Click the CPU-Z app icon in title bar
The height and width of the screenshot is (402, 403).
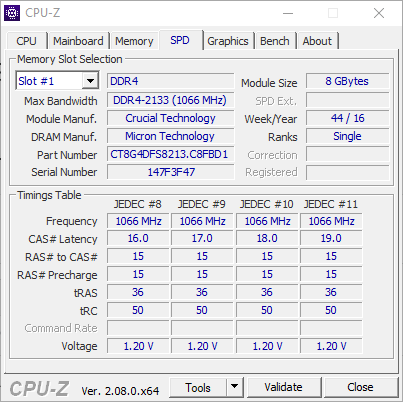pos(12,13)
